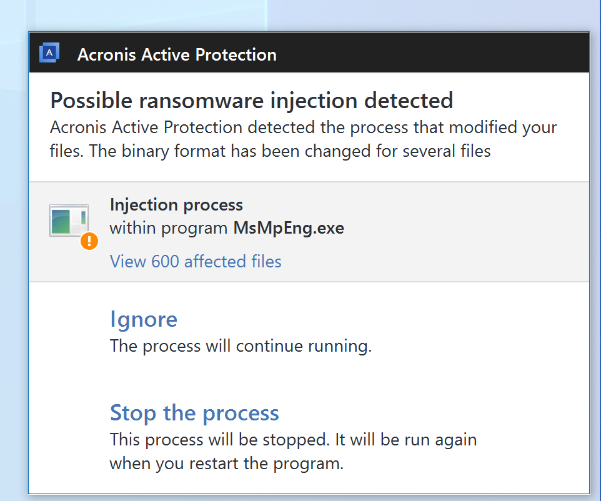The width and height of the screenshot is (601, 501).
Task: Click the 'within program' text
Action: pos(169,228)
